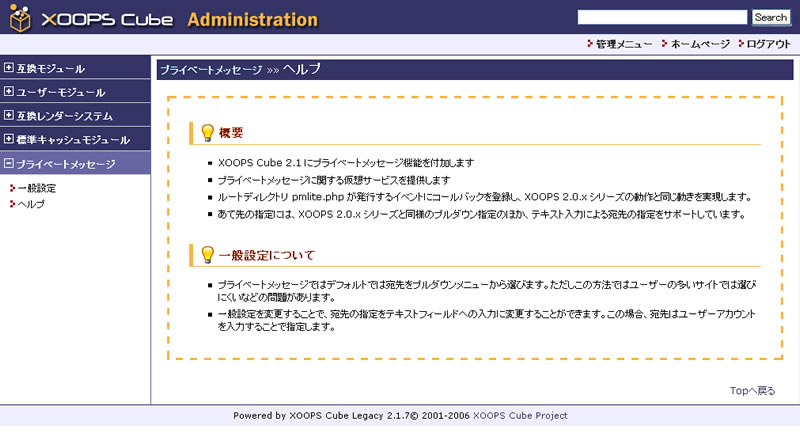800x437 pixels.
Task: Go to 管理メニュー link
Action: point(624,44)
